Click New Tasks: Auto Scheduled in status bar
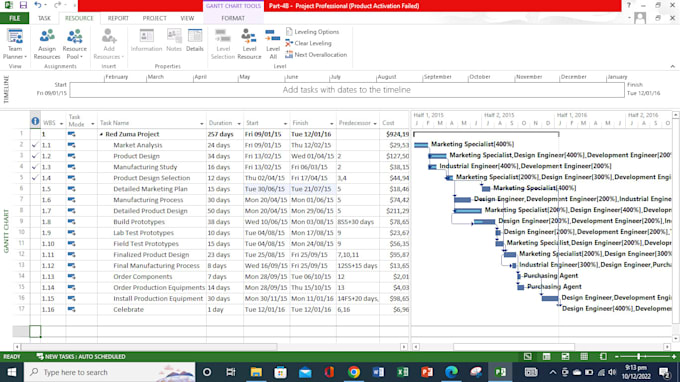The image size is (680, 382). 81,356
